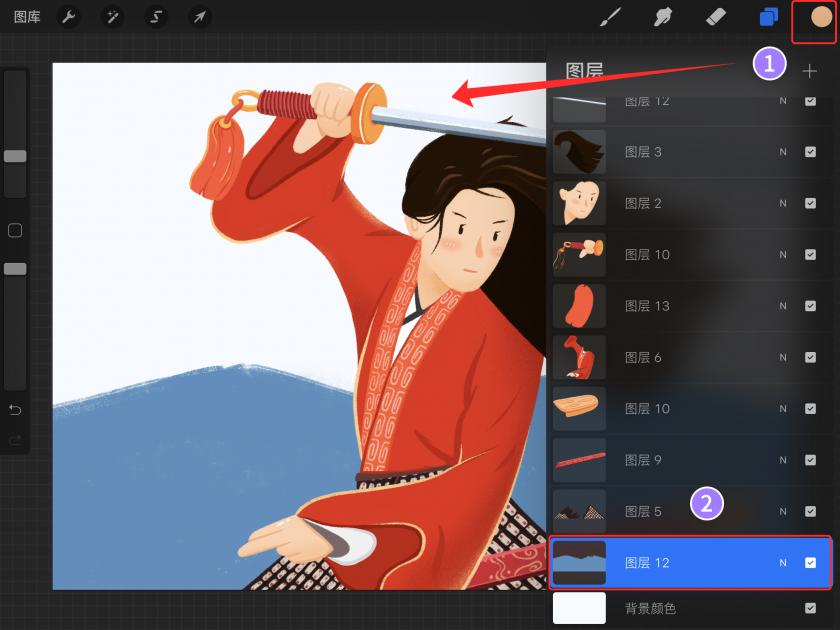
Task: Tap the armor-pattern thumbnail of 图层 5
Action: pos(579,512)
